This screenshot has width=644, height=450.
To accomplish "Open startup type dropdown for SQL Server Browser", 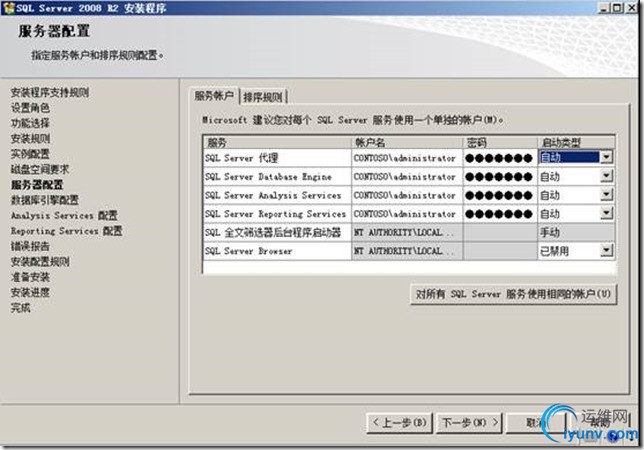I will coord(606,250).
